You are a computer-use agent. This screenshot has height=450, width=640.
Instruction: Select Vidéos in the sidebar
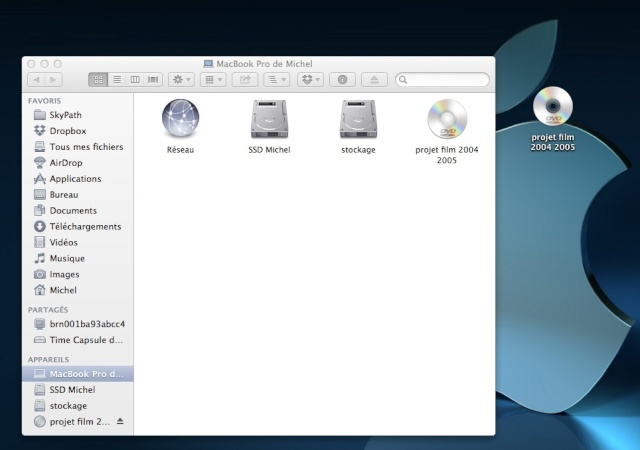pyautogui.click(x=78, y=243)
